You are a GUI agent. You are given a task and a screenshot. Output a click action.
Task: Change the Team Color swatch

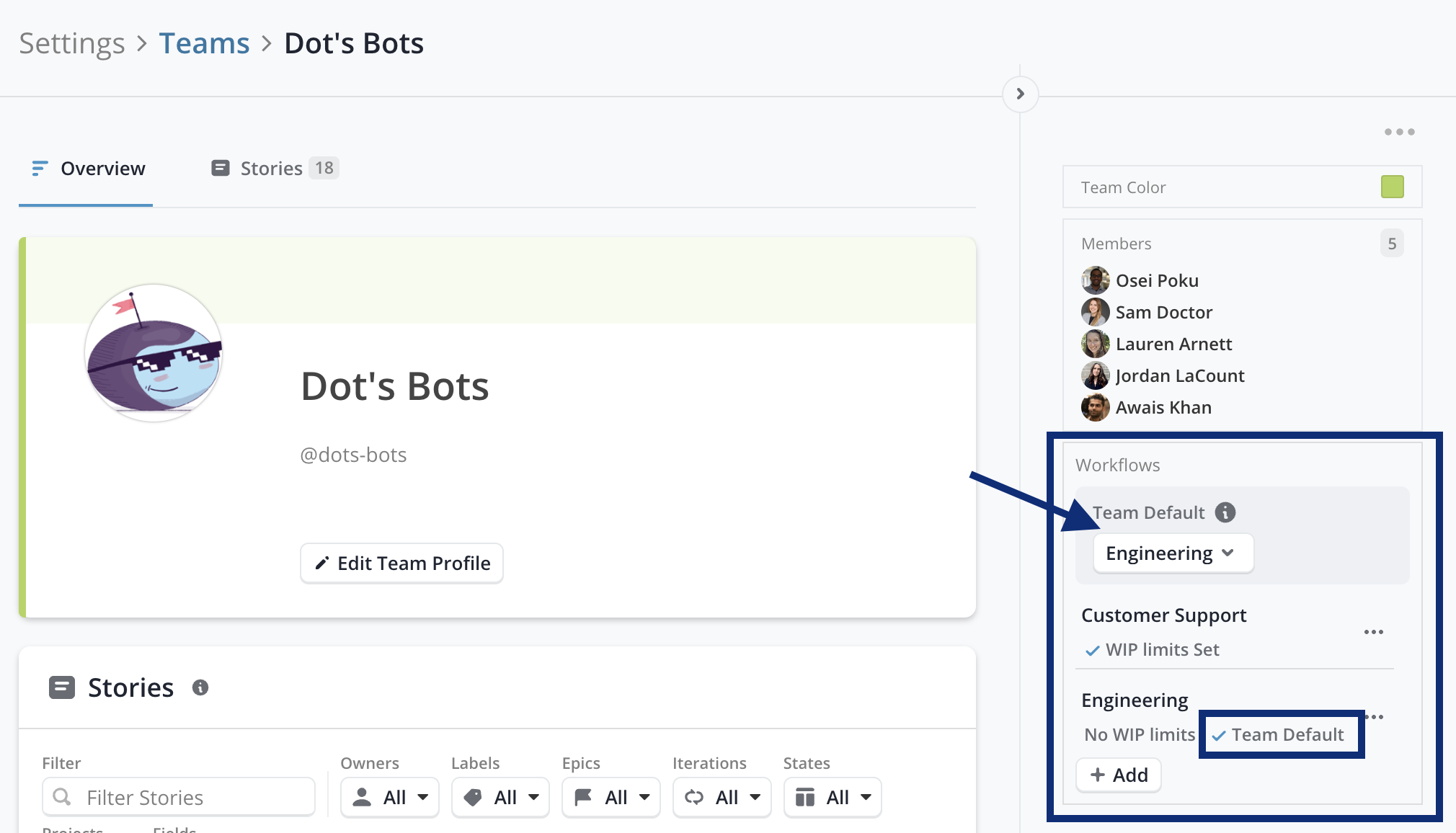1391,187
